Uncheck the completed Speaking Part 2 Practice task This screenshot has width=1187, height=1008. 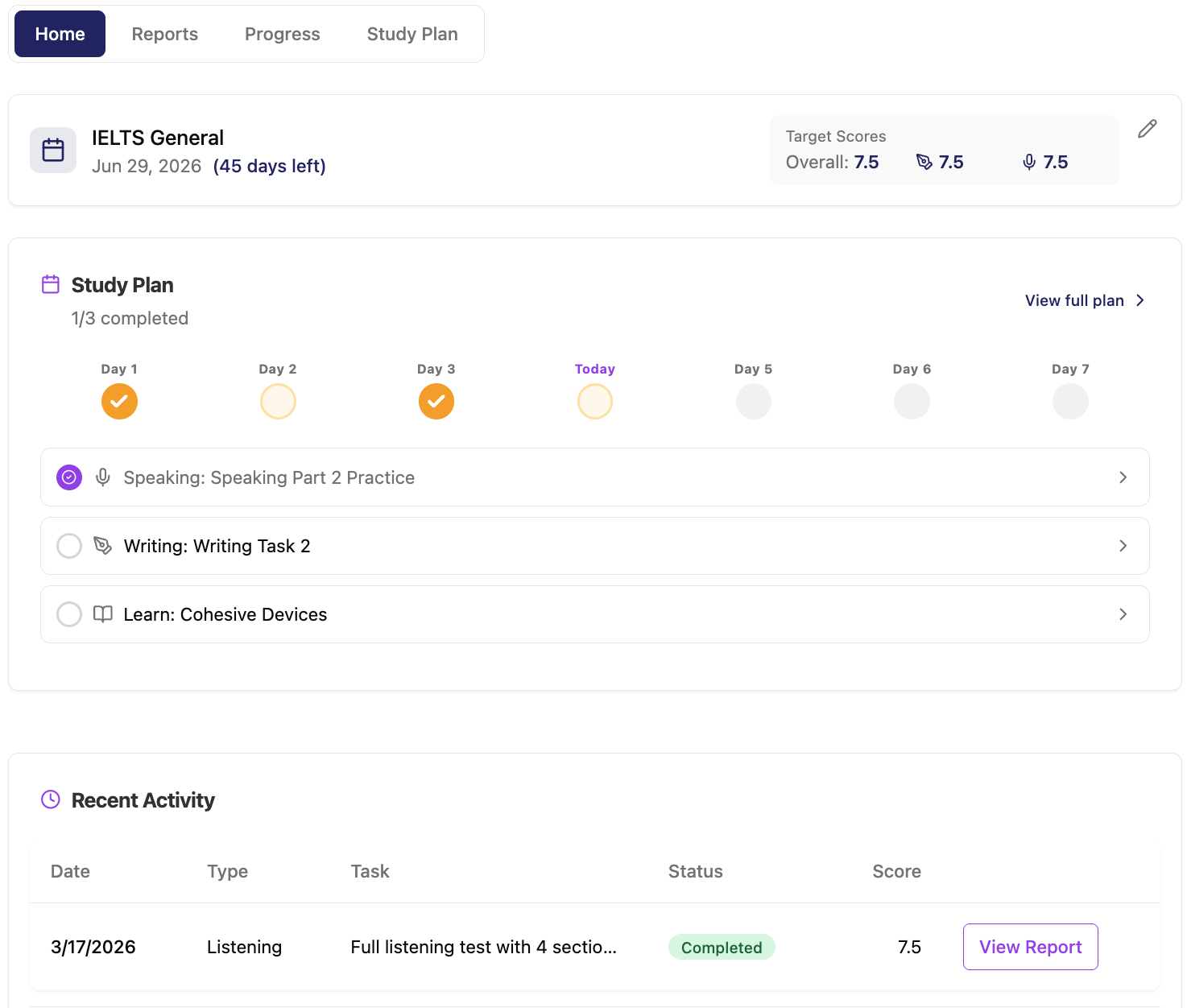69,477
